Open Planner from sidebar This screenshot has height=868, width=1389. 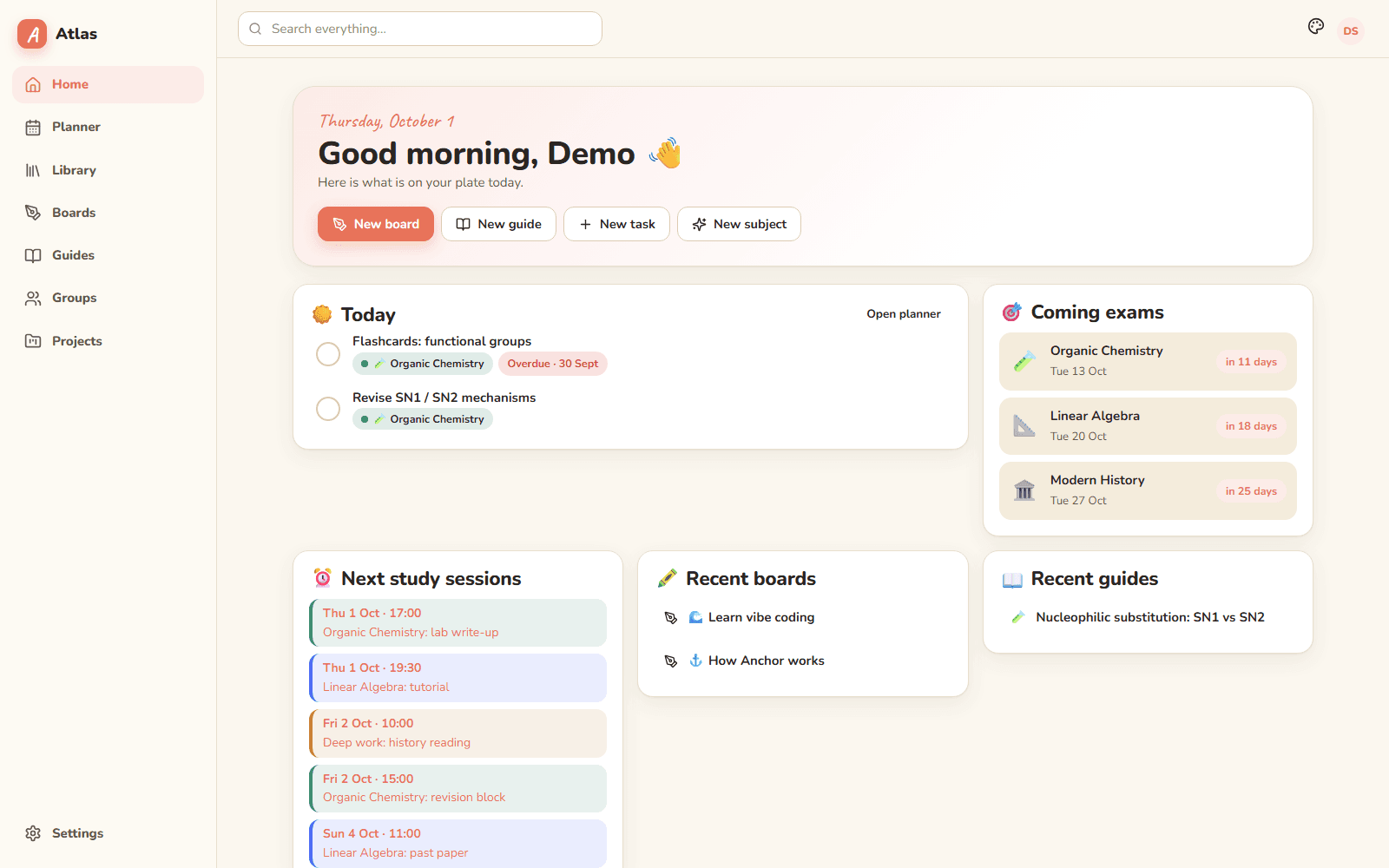108,127
